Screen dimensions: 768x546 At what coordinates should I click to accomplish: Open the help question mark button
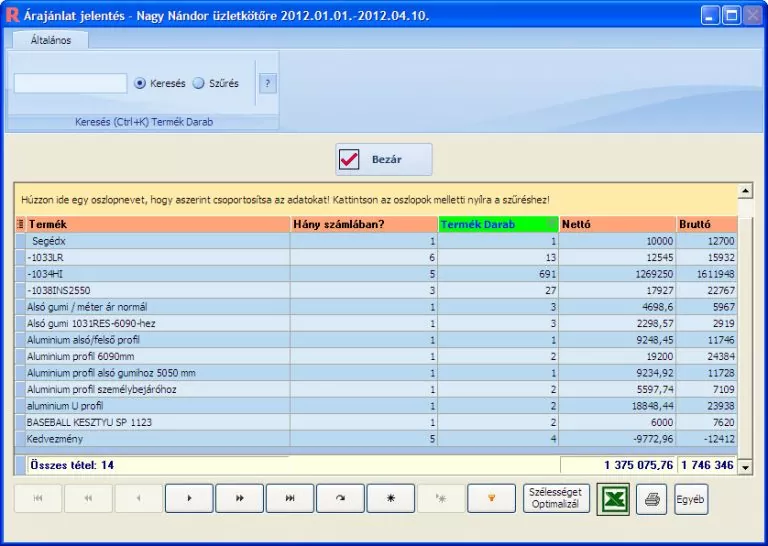[268, 84]
